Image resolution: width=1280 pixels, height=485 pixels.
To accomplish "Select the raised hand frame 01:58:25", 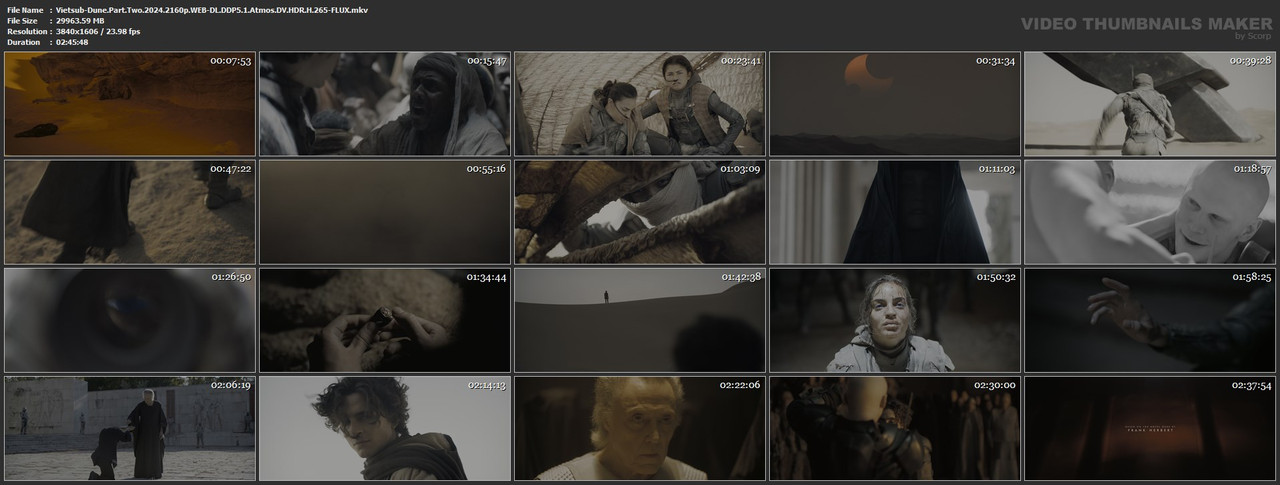I will tap(1150, 320).
